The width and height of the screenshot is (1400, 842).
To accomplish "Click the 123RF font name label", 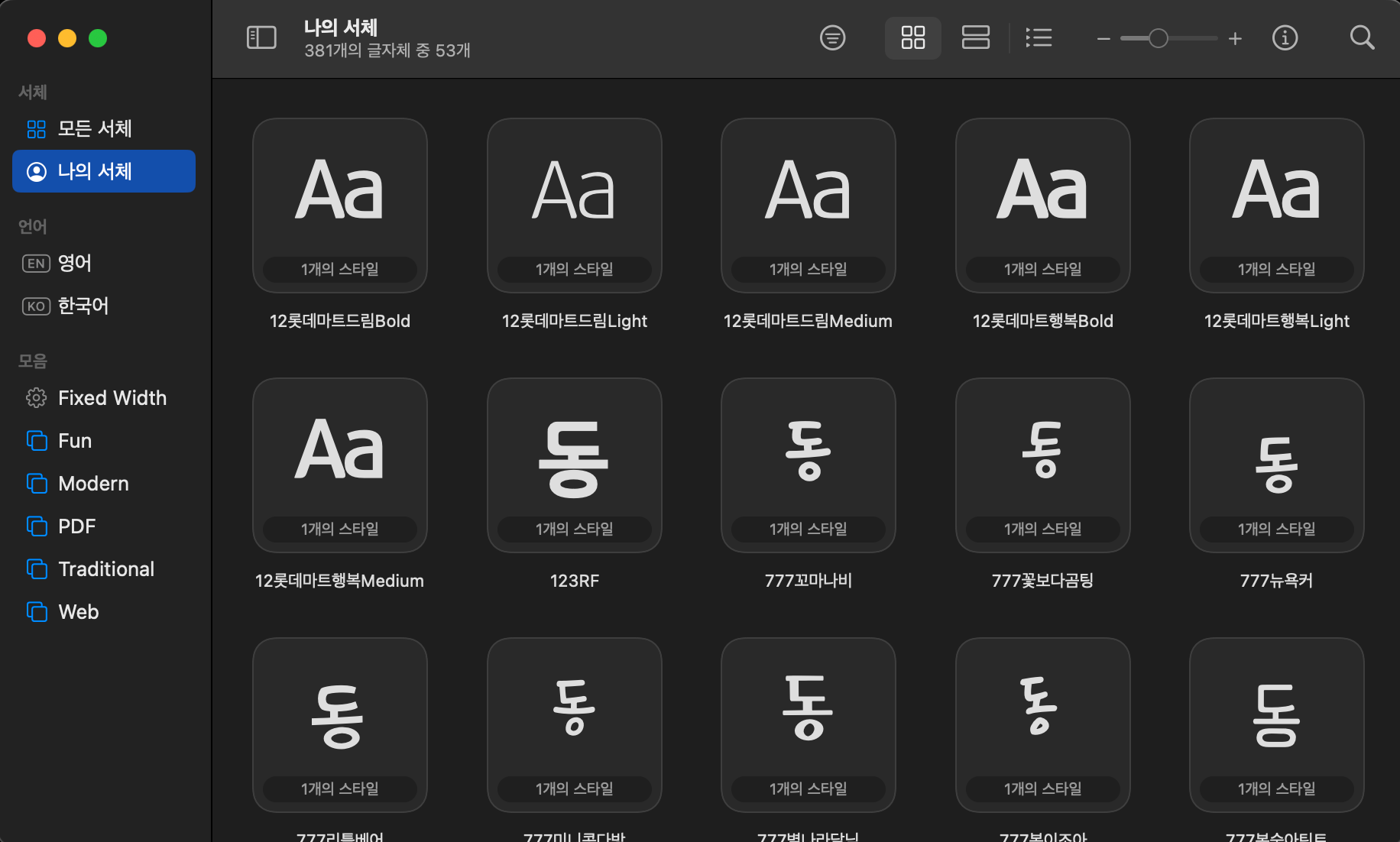I will click(x=575, y=581).
